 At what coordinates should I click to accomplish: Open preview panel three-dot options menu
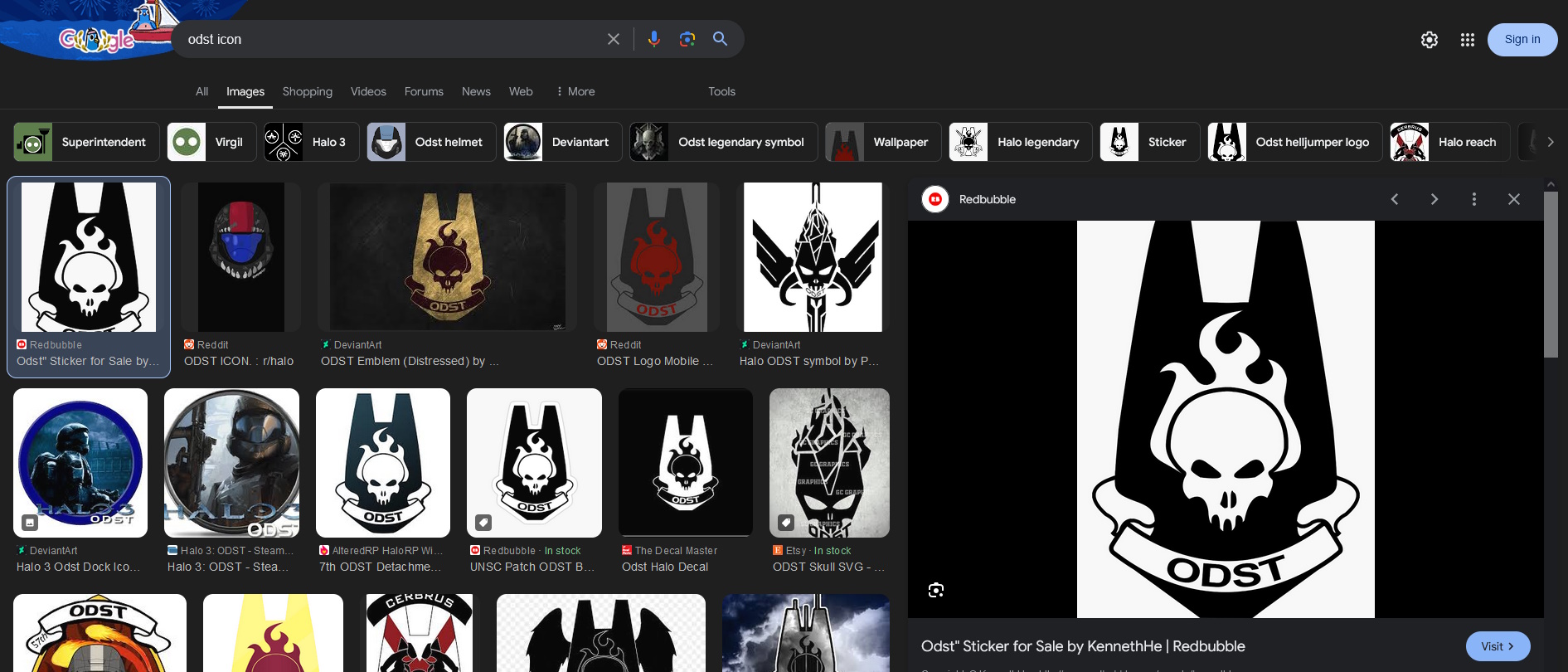point(1474,199)
